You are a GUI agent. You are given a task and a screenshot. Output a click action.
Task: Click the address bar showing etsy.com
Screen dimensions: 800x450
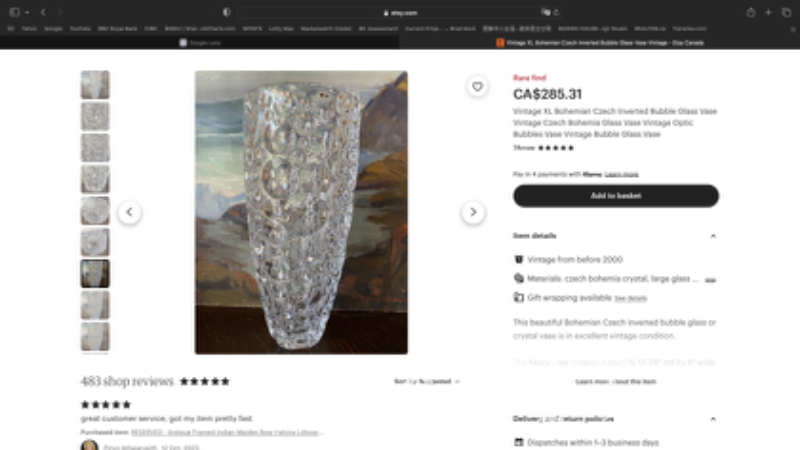pos(401,12)
